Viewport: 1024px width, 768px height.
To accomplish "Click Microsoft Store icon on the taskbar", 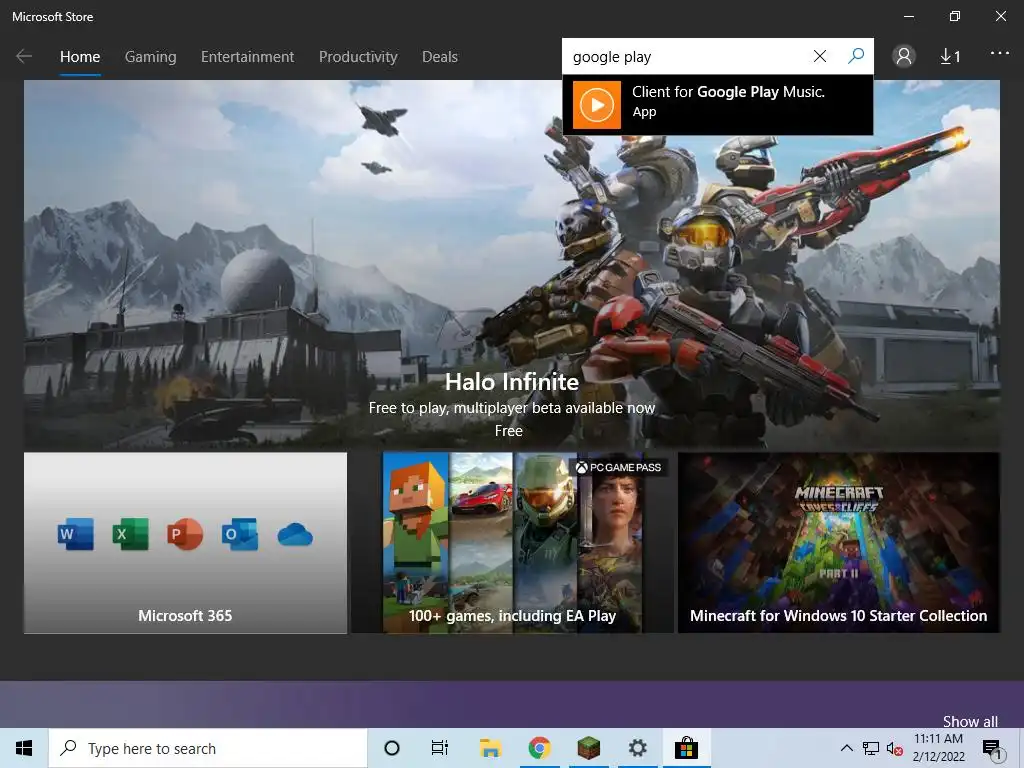I will tap(686, 748).
